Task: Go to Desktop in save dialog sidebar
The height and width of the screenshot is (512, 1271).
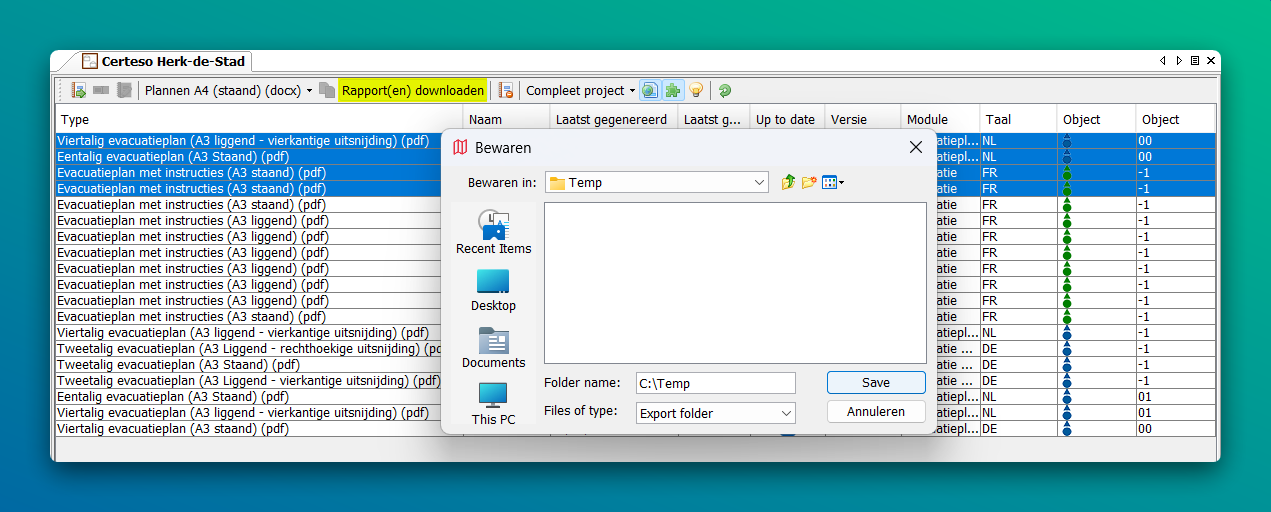Action: tap(493, 290)
